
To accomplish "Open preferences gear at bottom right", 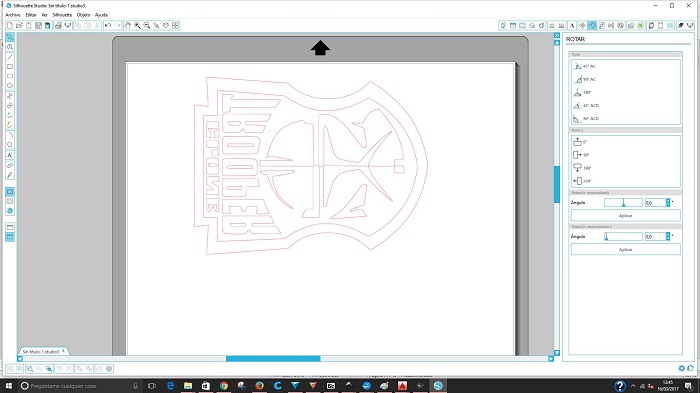I will point(681,368).
